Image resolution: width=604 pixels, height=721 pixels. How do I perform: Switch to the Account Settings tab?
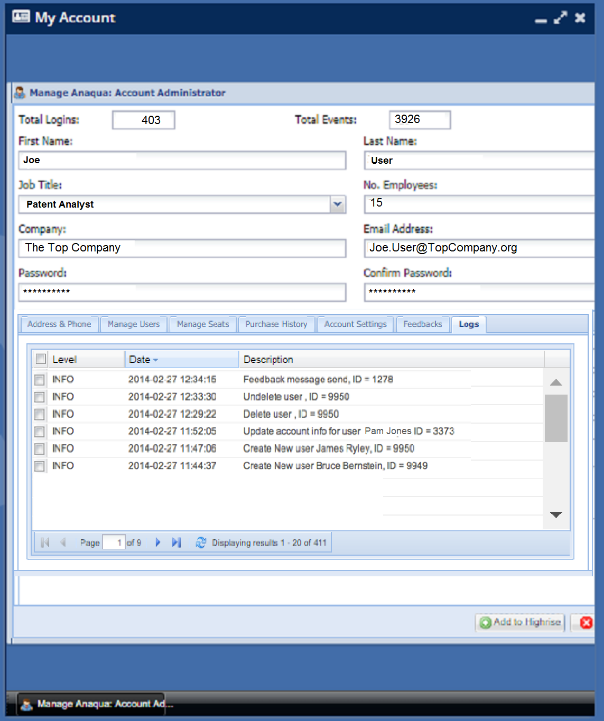tap(355, 324)
